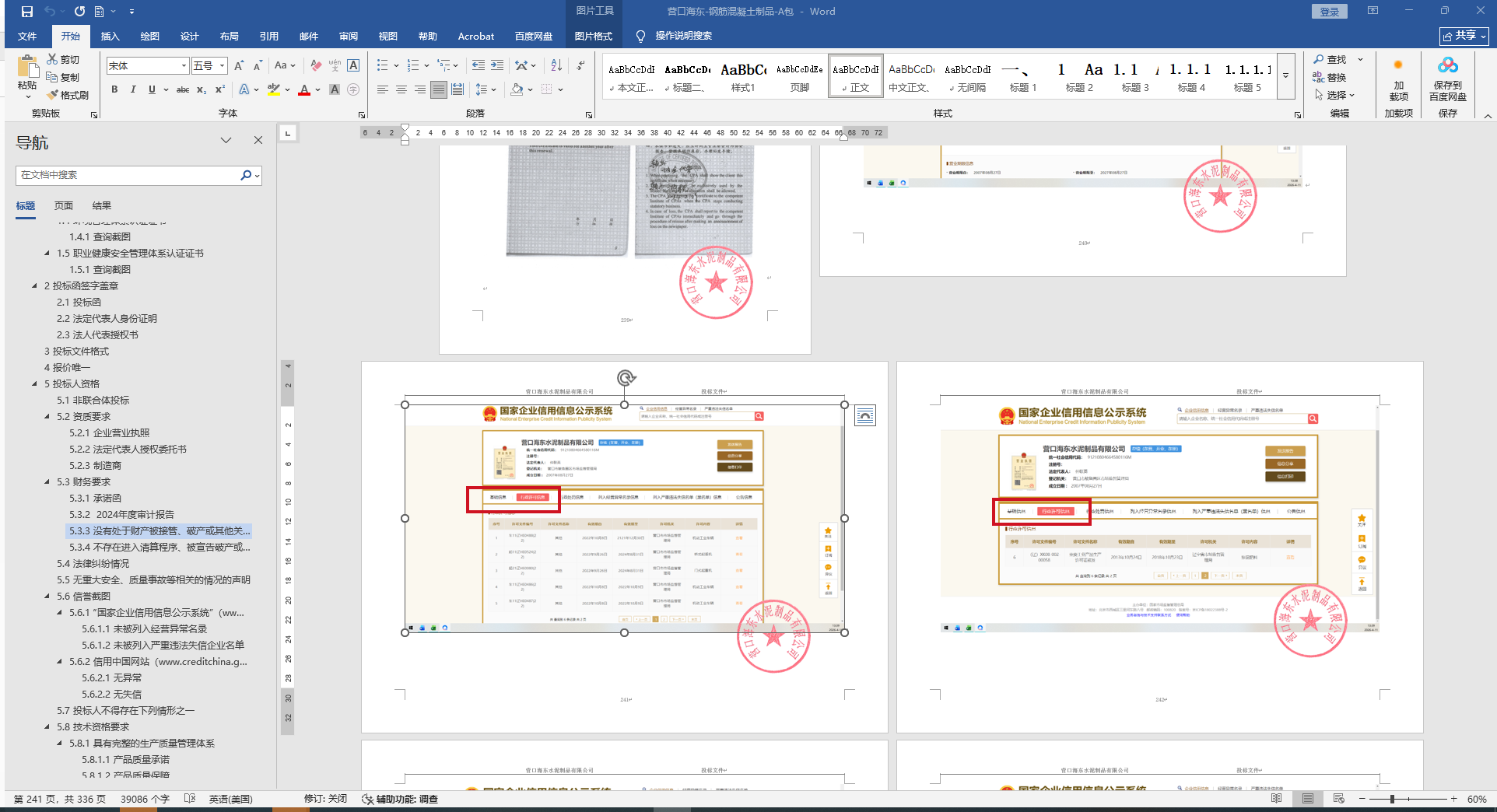Apply the red font color swatch

click(x=304, y=90)
